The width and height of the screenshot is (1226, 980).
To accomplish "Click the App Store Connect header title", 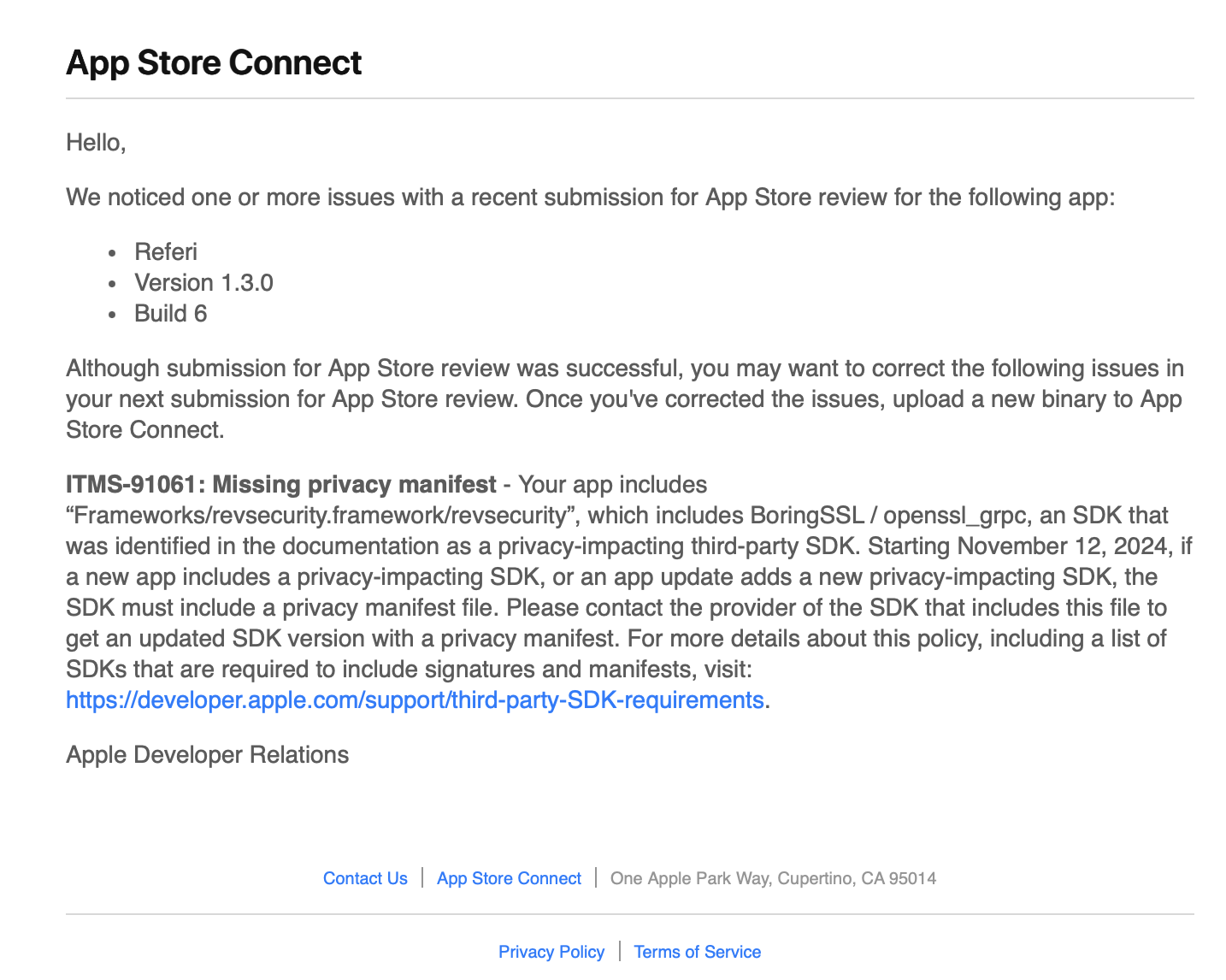I will click(x=214, y=63).
